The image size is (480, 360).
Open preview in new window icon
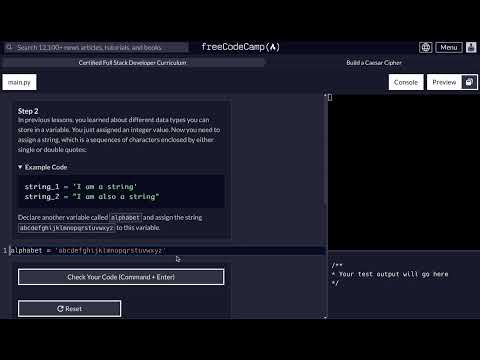[x=469, y=82]
